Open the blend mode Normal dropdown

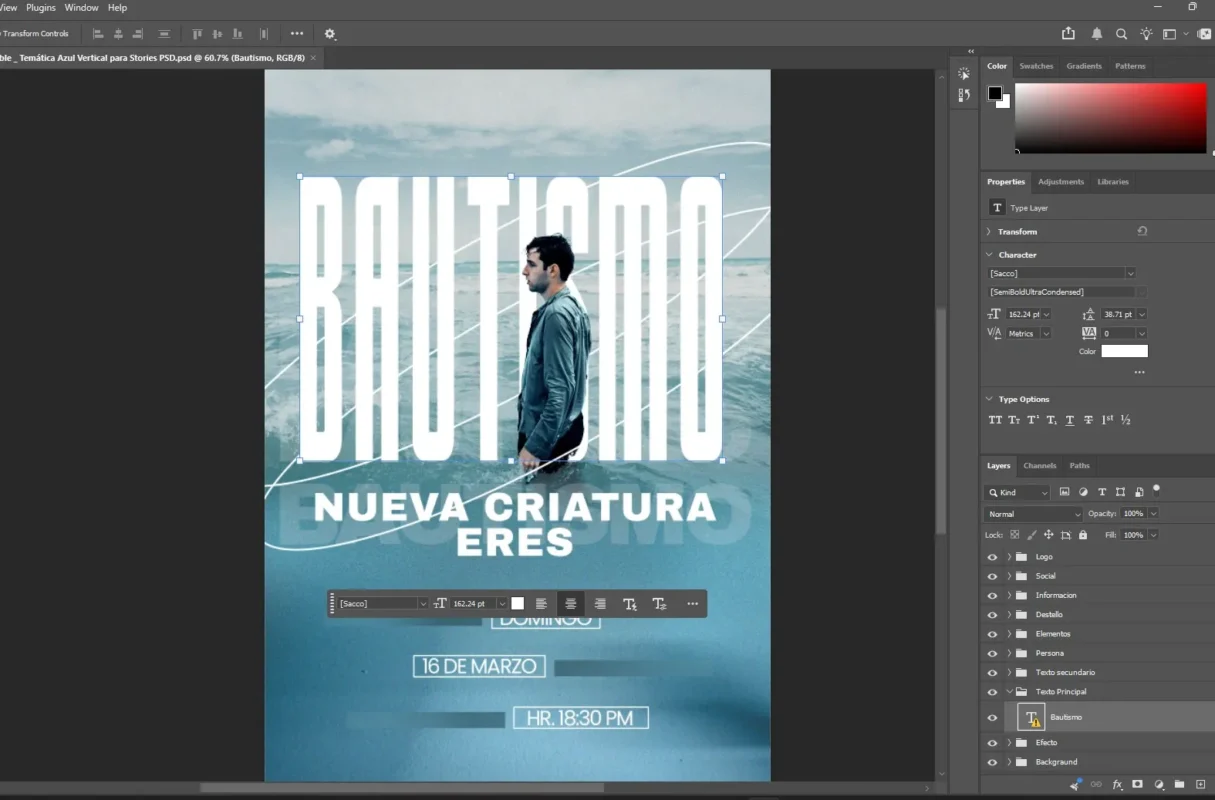[x=1033, y=514]
